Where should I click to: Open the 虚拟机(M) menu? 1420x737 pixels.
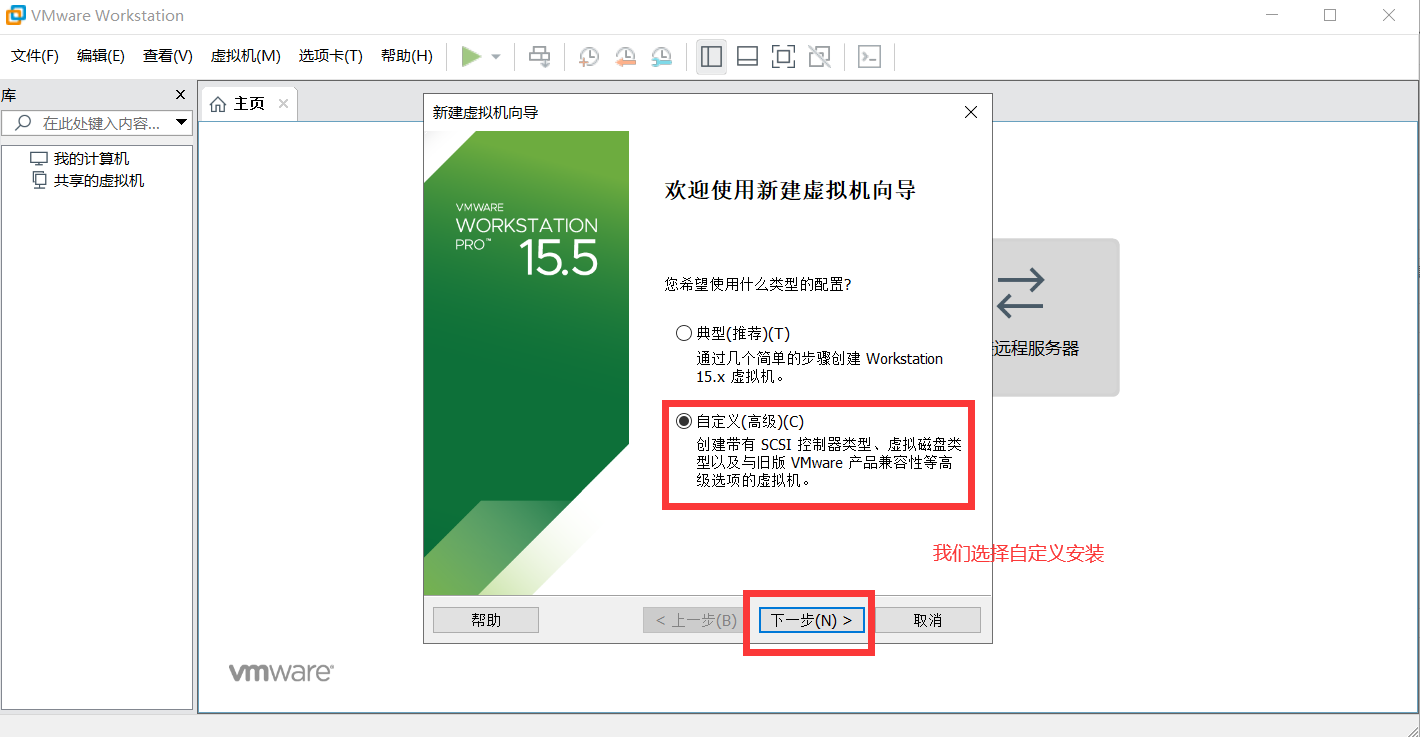coord(245,56)
